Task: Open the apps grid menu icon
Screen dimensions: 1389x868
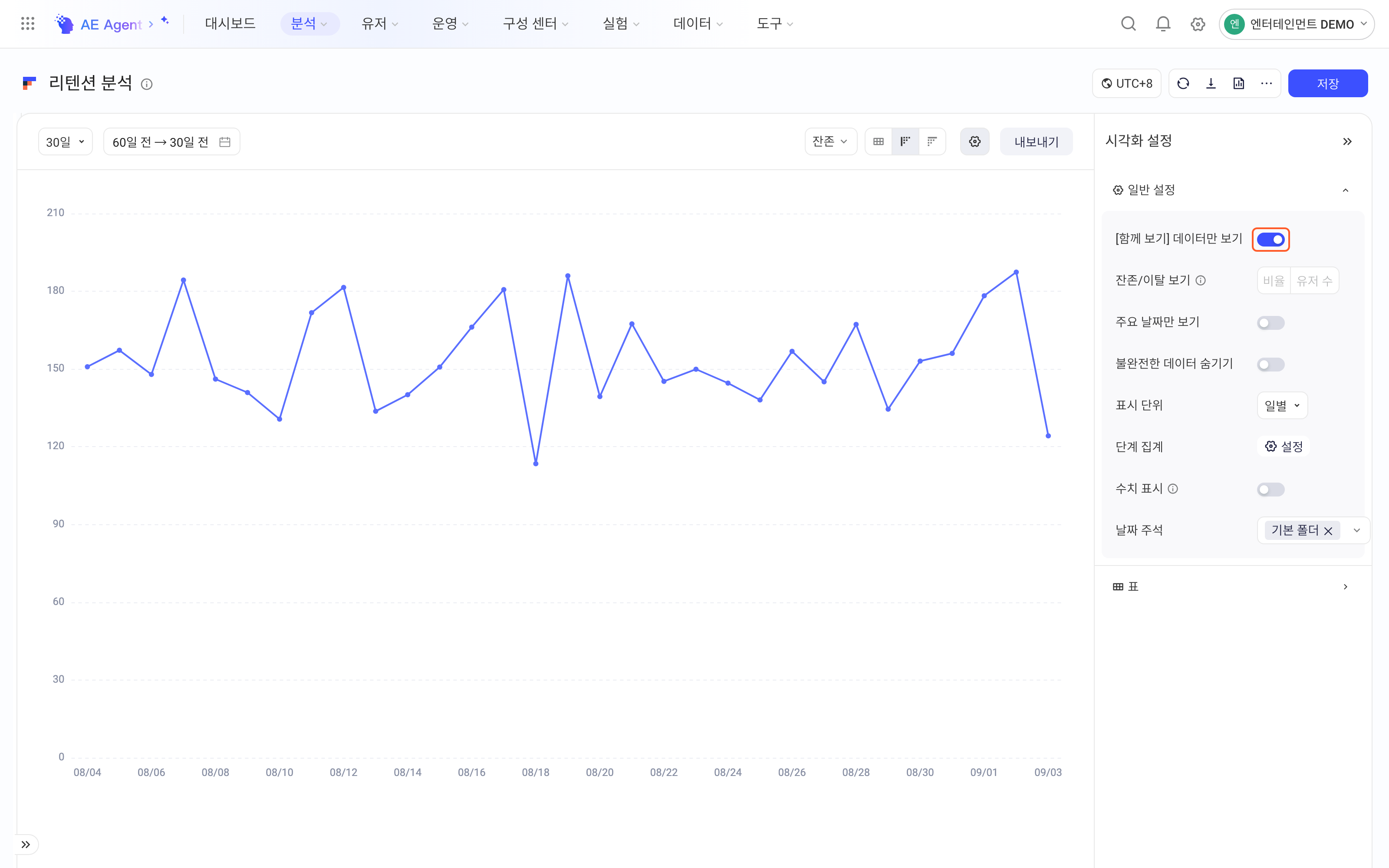Action: point(27,23)
